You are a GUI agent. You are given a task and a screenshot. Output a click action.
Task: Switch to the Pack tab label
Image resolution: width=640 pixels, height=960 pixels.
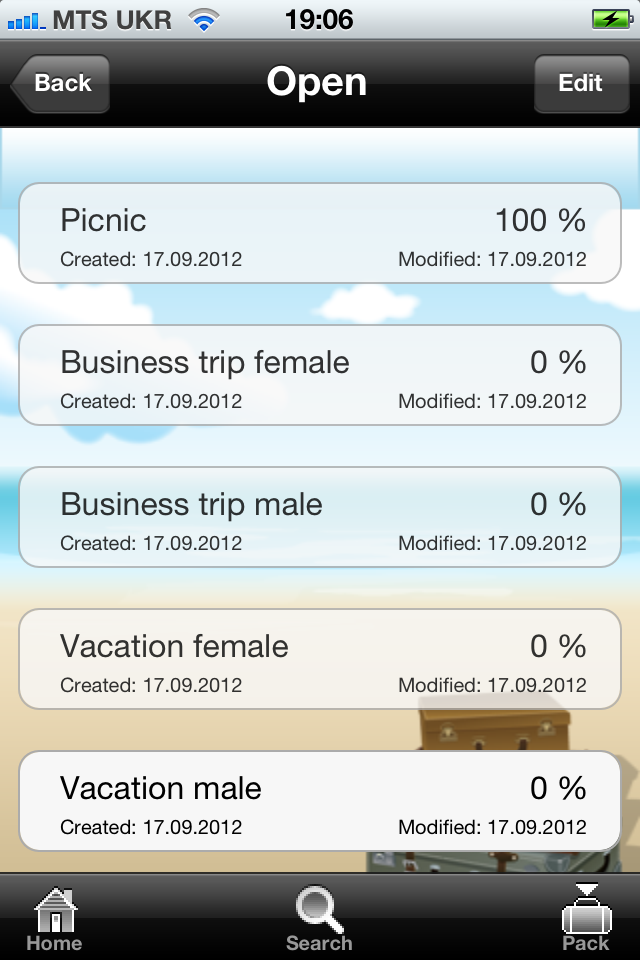point(586,943)
